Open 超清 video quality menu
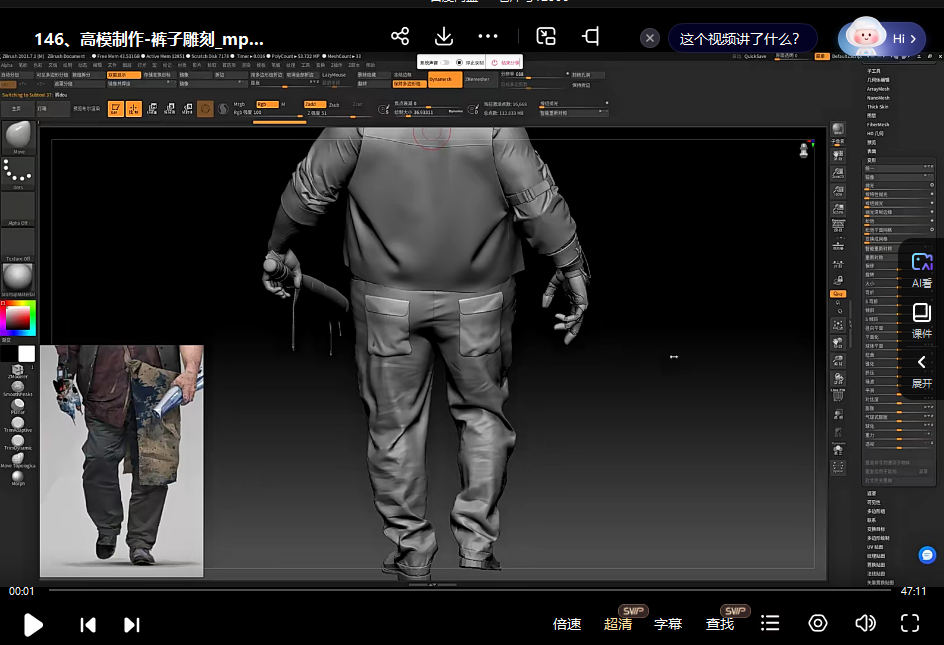 point(618,624)
